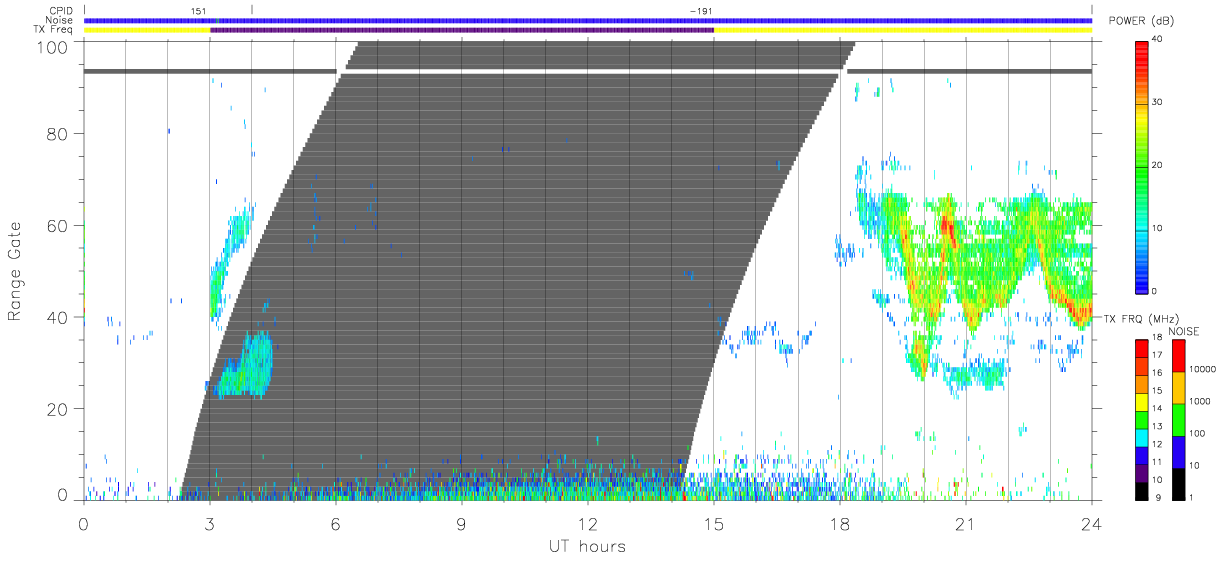Image resolution: width=1228 pixels, height=567 pixels.
Task: Click the TX FRQ (MHz) color scale bar
Action: click(x=1142, y=419)
